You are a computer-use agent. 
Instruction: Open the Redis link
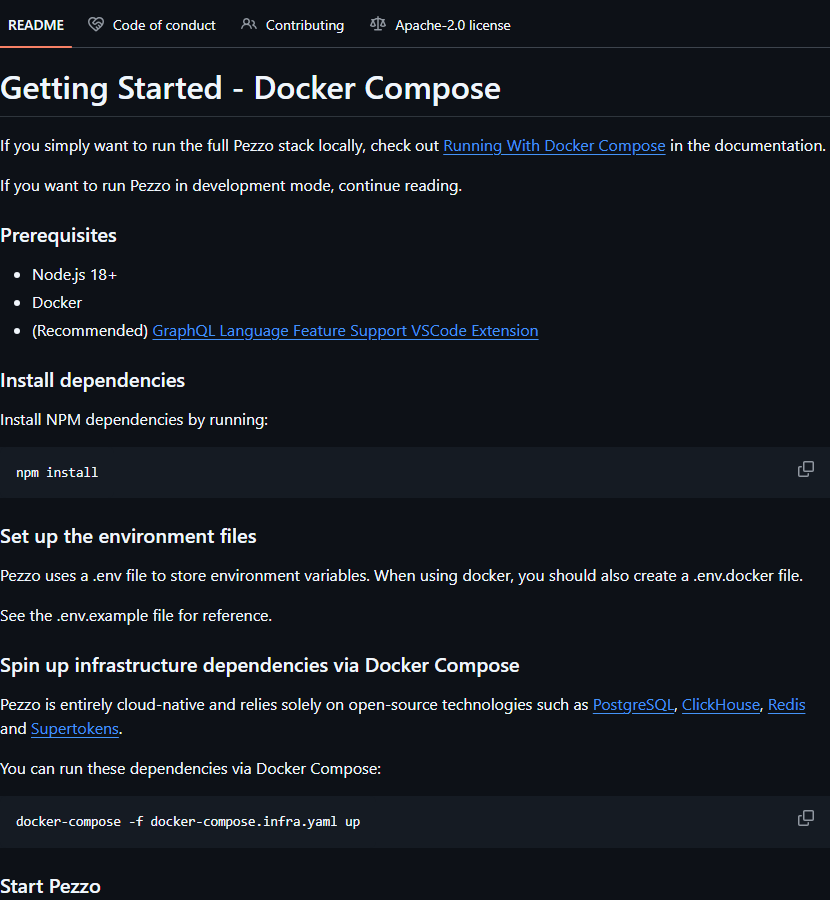click(x=786, y=705)
